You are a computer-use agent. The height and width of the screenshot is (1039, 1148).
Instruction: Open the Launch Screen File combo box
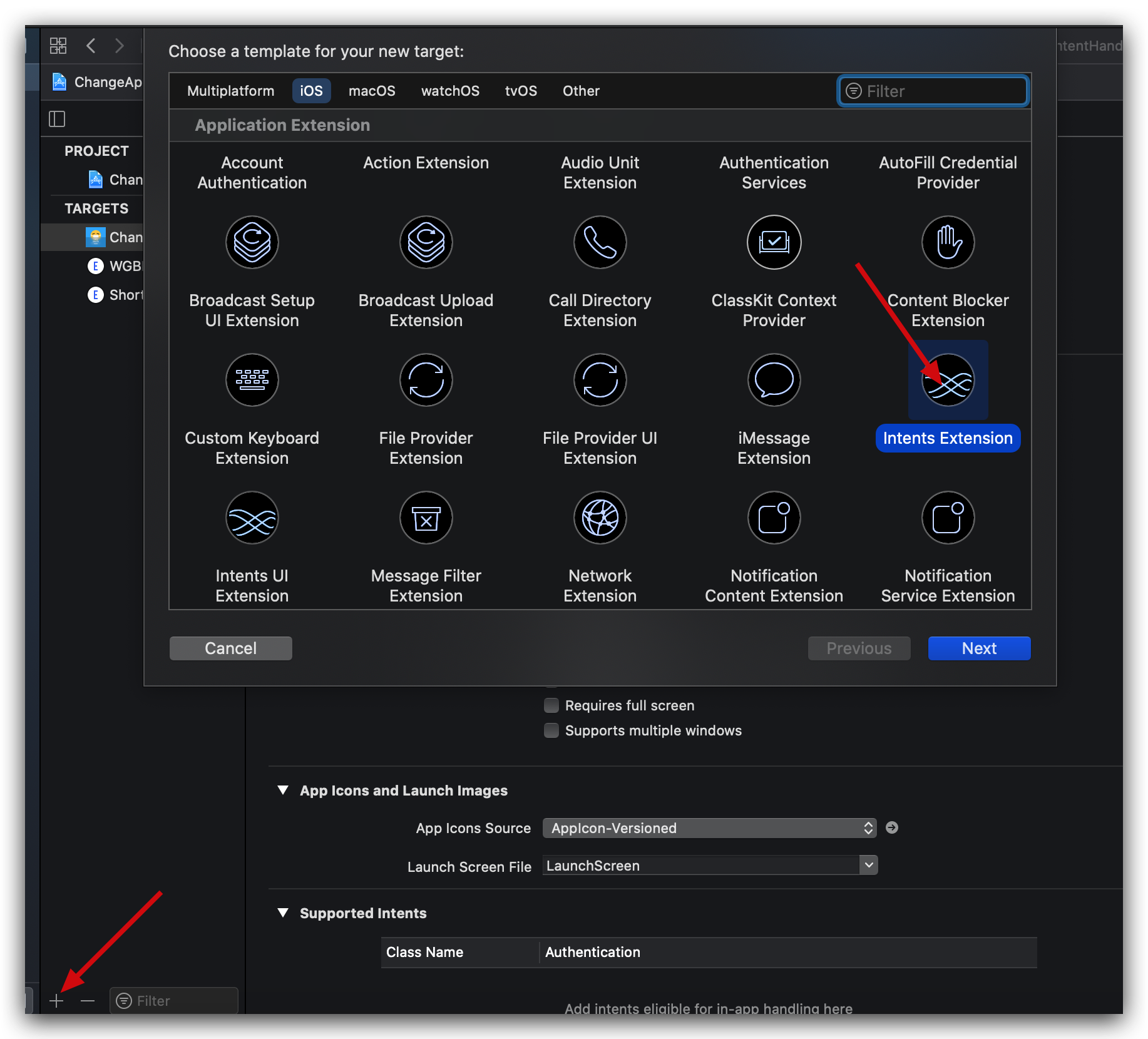pos(868,866)
